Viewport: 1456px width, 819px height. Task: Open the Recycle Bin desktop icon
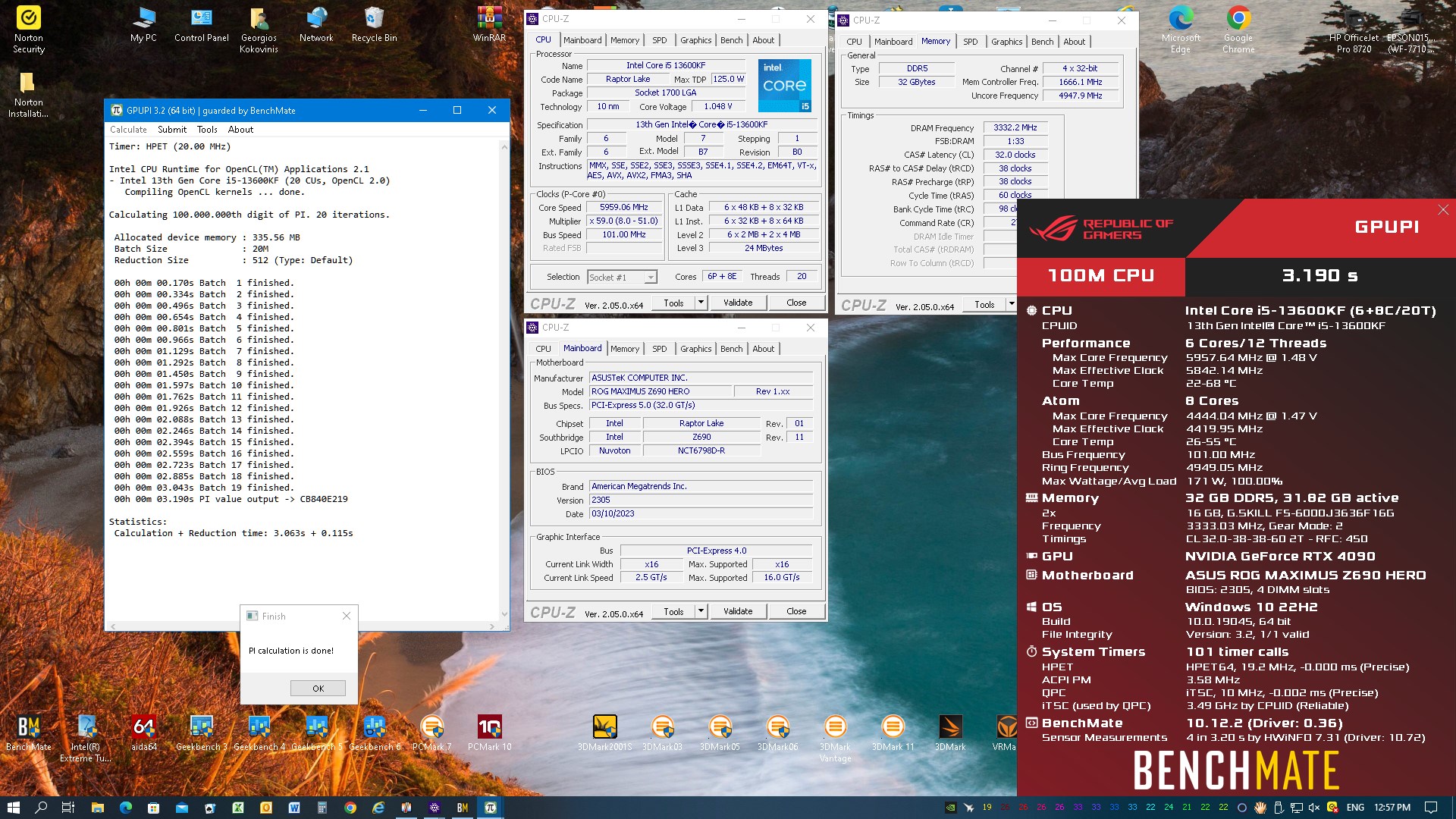pyautogui.click(x=374, y=24)
